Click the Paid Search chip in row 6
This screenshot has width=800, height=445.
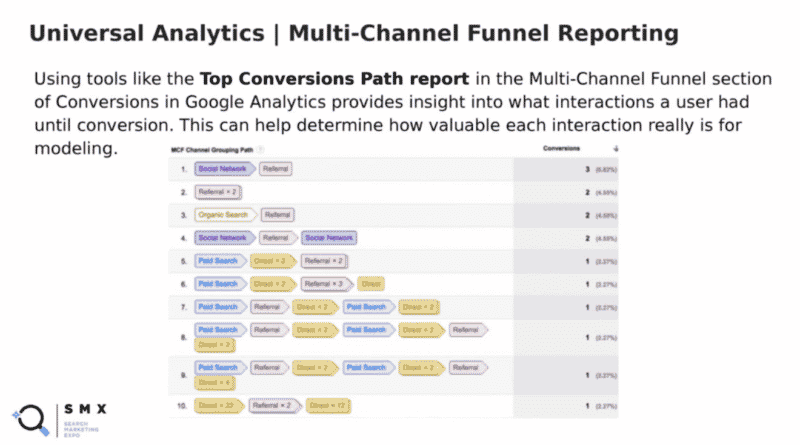coord(220,284)
